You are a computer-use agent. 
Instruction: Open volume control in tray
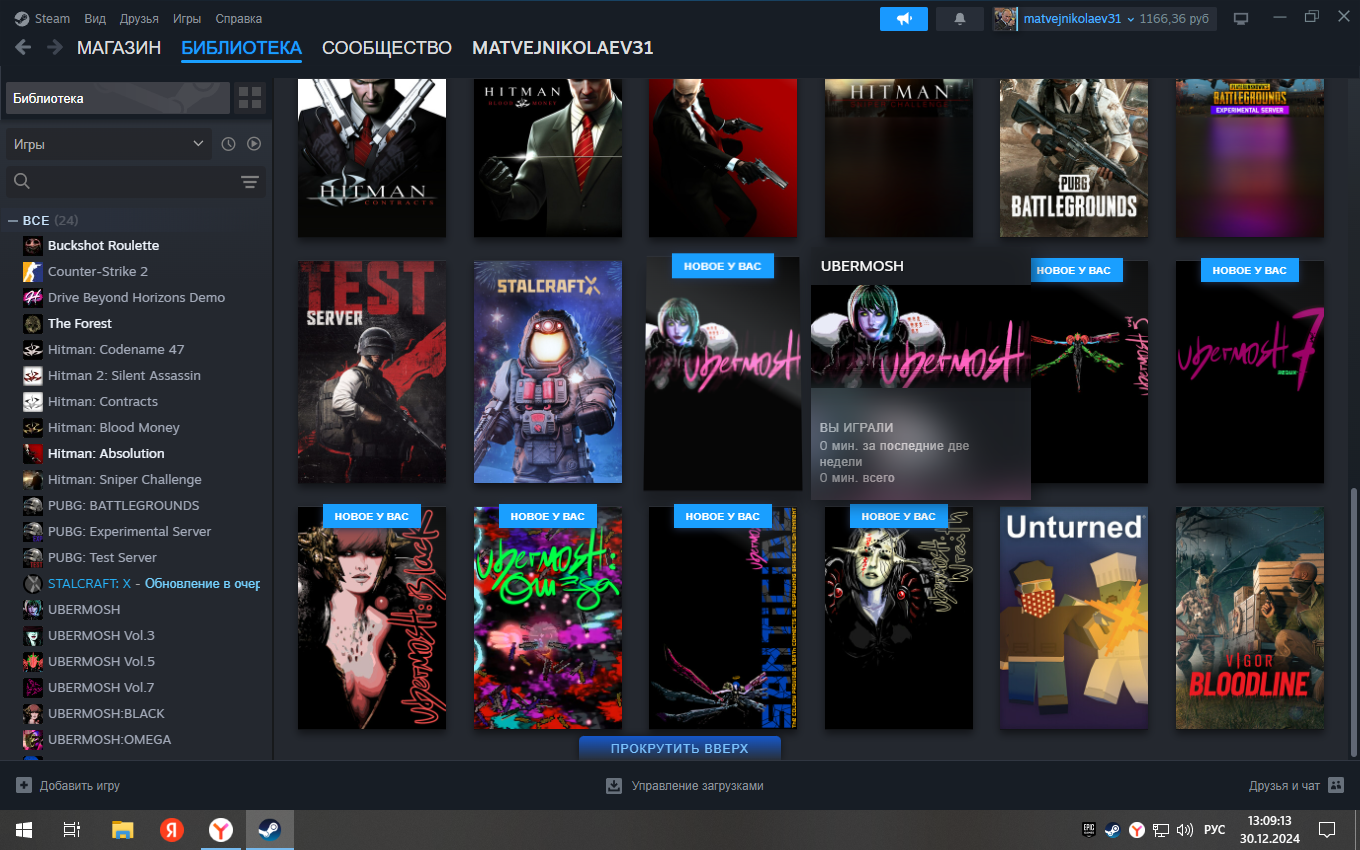(x=1185, y=830)
